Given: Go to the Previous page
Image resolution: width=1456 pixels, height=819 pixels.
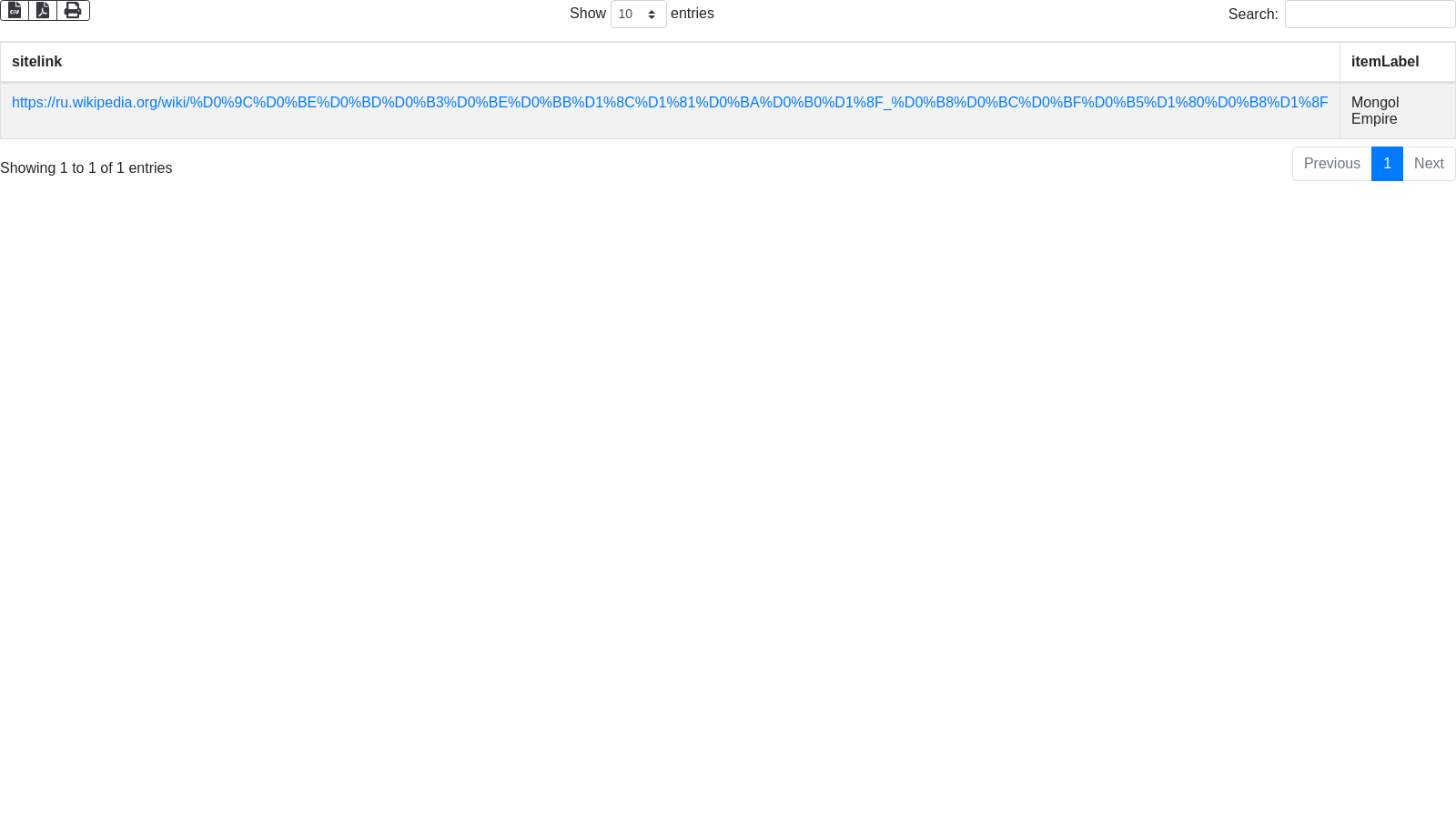Looking at the screenshot, I should (x=1331, y=164).
